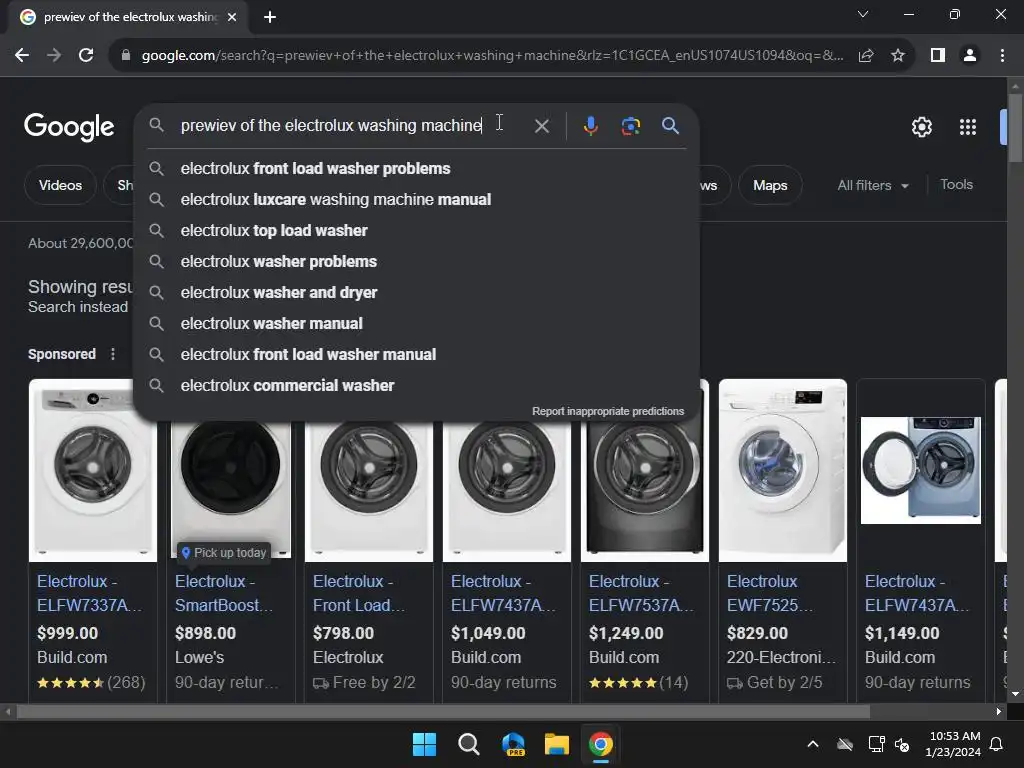Click the 'Pick up today' badge
Image resolution: width=1024 pixels, height=768 pixels.
(224, 552)
